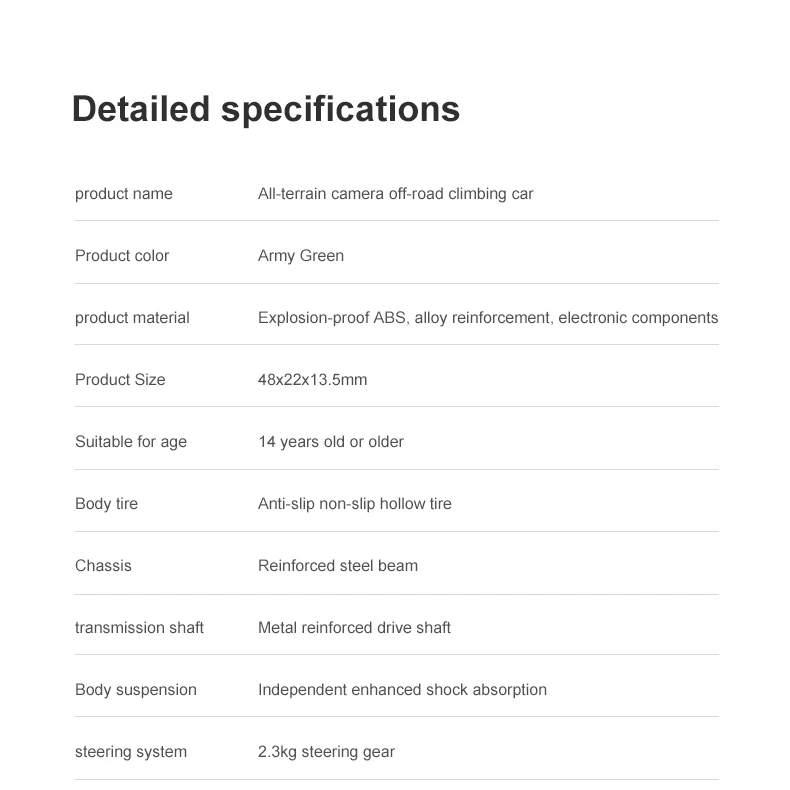Click the 48x22x13.5mm size value
The width and height of the screenshot is (790, 790).
click(312, 380)
